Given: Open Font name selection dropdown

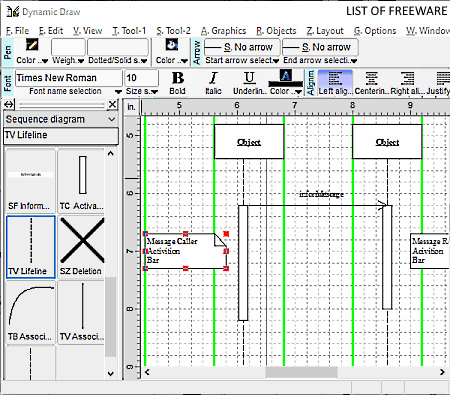Looking at the screenshot, I should (x=118, y=91).
